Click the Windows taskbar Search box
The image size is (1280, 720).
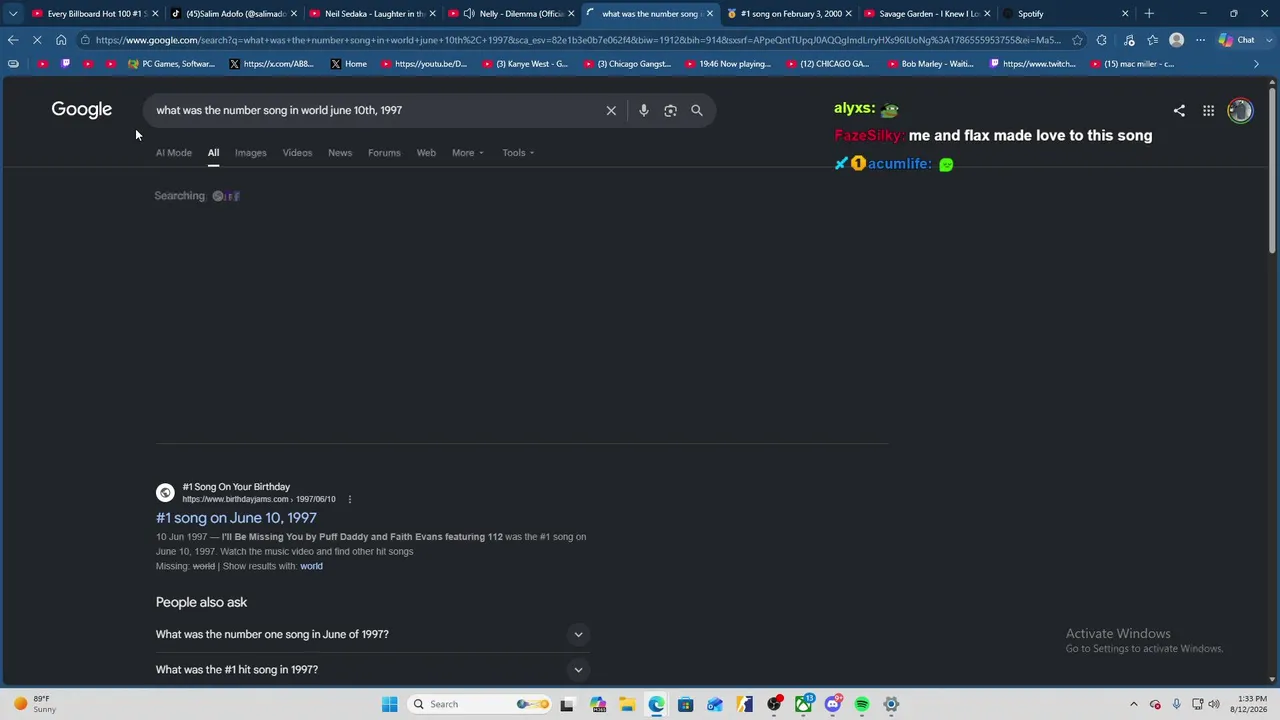tap(480, 704)
